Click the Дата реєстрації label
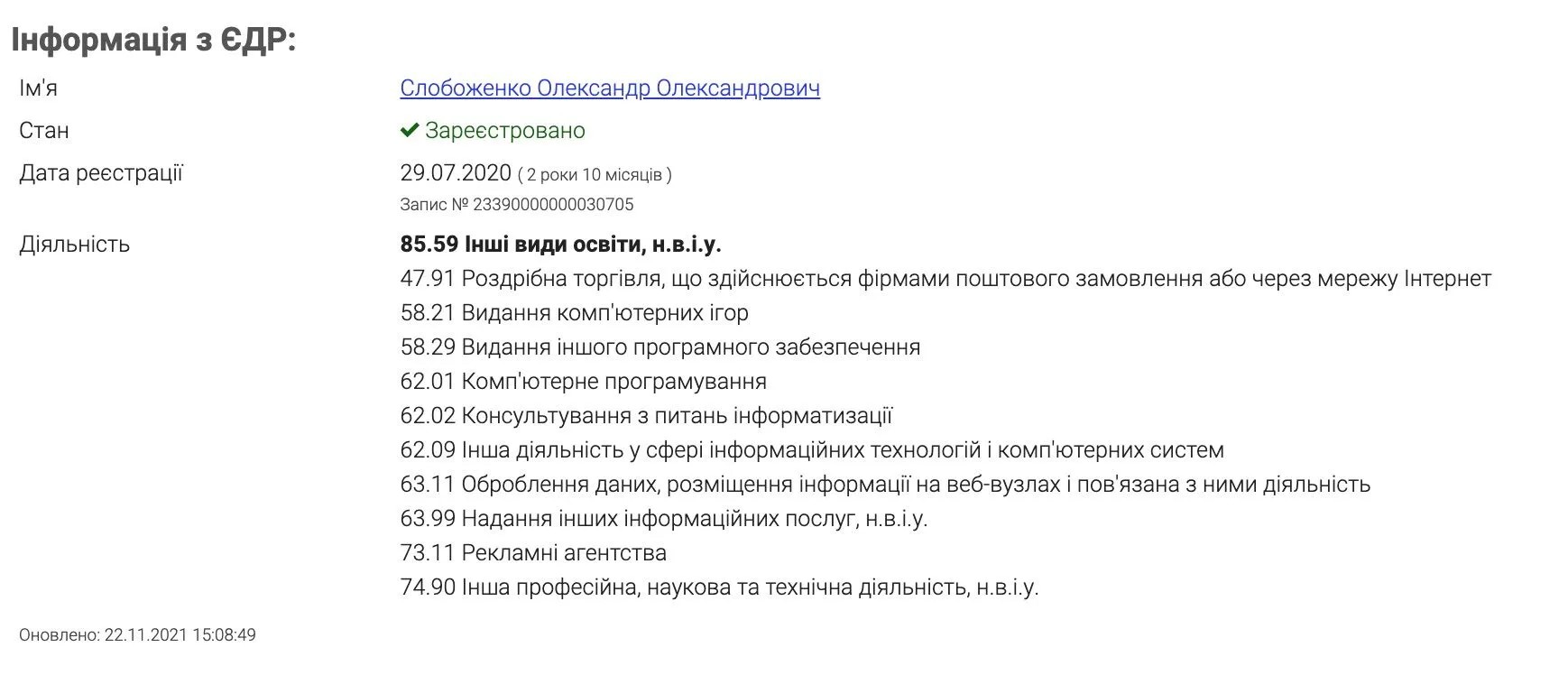The height and width of the screenshot is (675, 1568). (x=101, y=173)
